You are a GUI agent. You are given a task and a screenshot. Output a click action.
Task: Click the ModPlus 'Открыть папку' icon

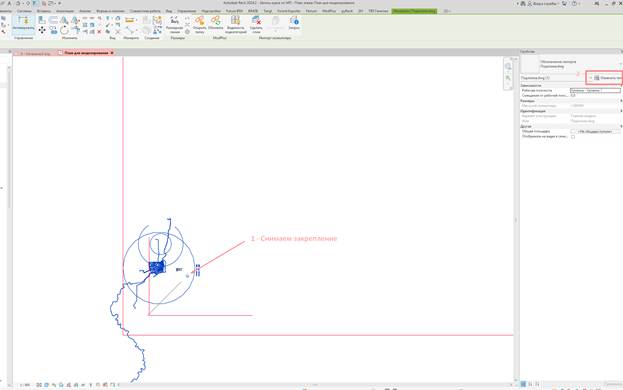point(199,24)
